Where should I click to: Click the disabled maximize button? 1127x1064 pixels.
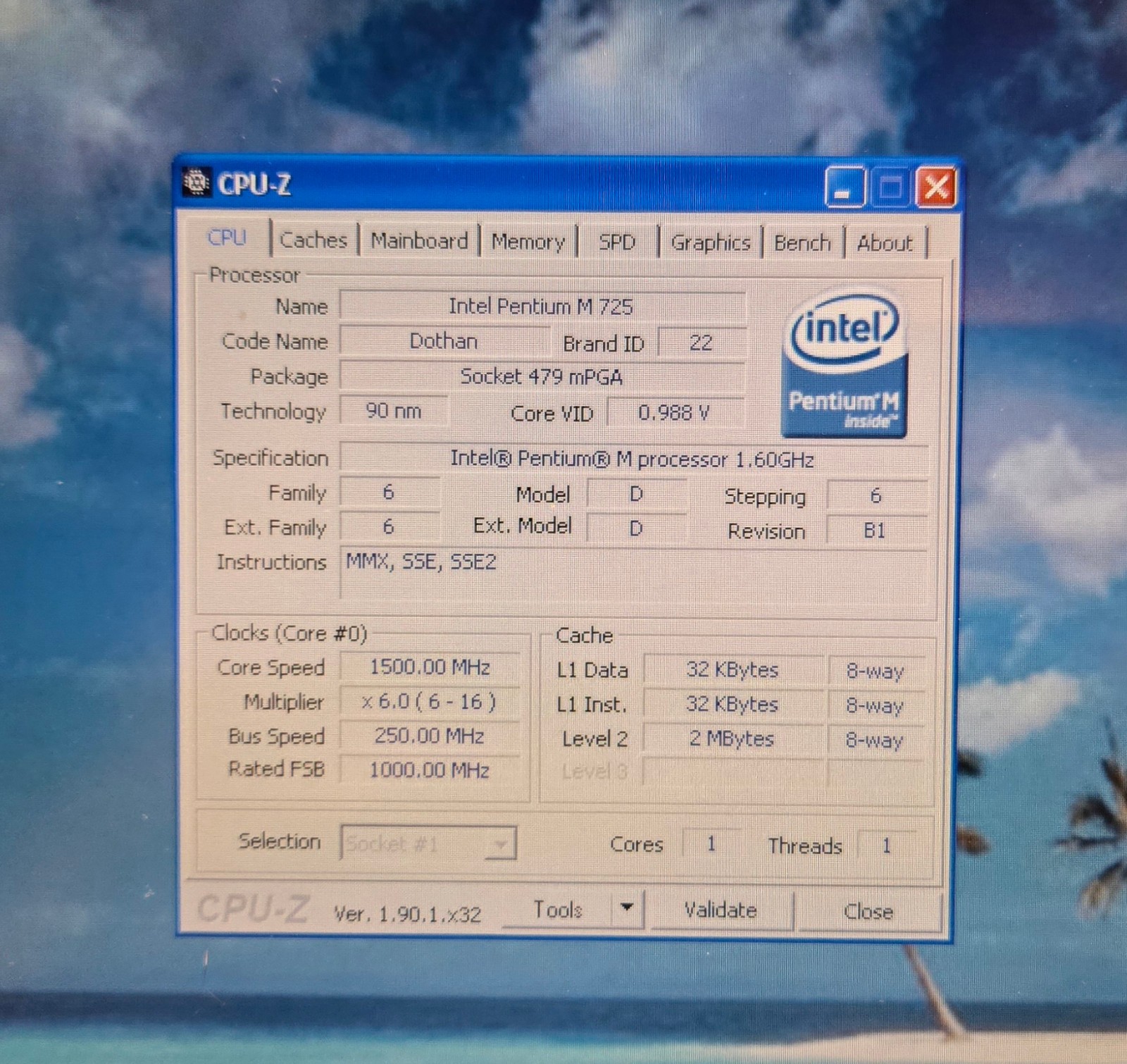click(890, 187)
